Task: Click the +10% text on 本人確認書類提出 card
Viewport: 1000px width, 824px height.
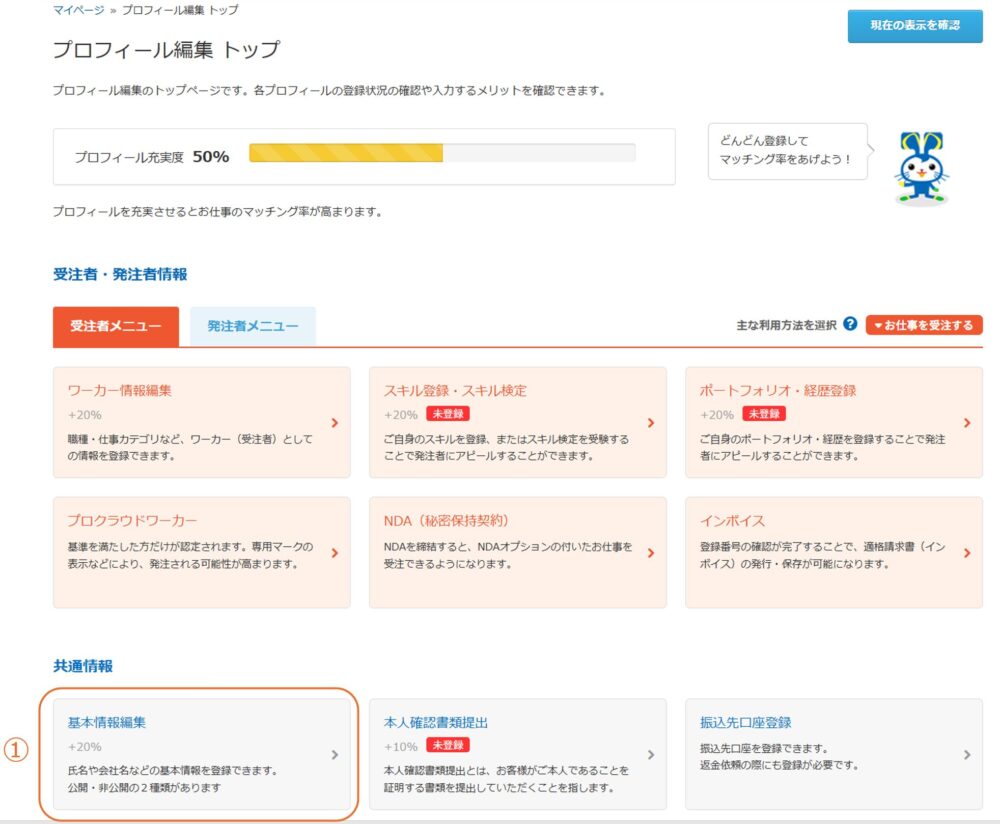Action: 401,746
